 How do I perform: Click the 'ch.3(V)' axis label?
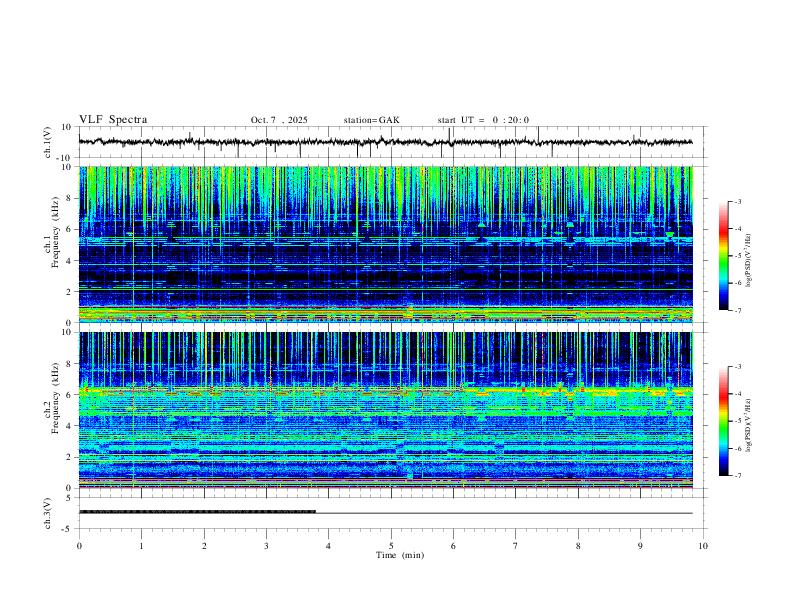[47, 514]
